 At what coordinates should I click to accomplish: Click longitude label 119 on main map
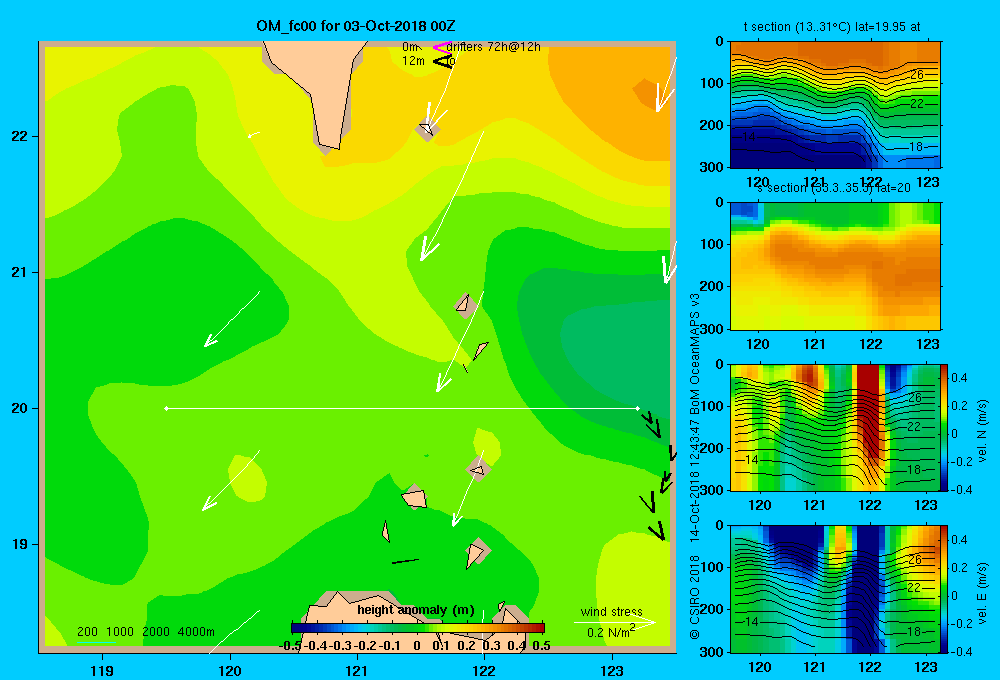coord(102,670)
